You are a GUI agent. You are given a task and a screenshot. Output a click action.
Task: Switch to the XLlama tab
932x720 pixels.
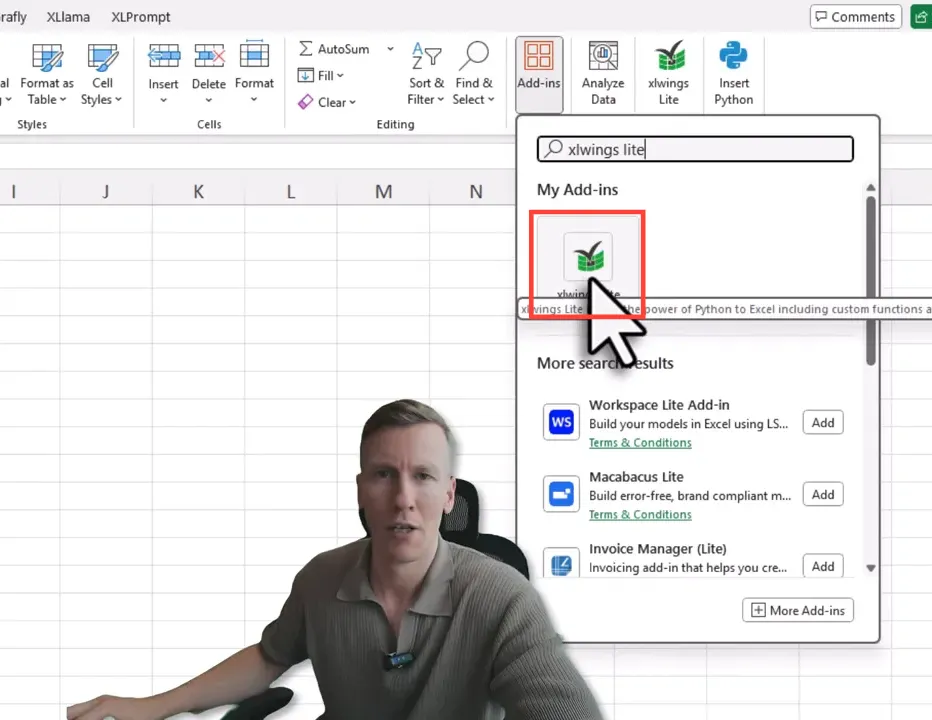(68, 17)
